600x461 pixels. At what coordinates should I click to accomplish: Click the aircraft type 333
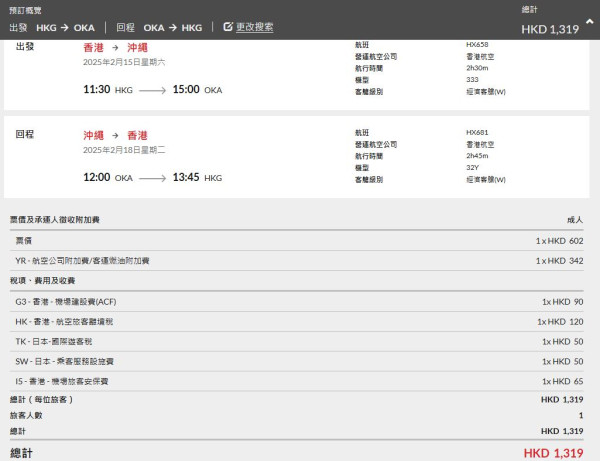click(x=472, y=80)
